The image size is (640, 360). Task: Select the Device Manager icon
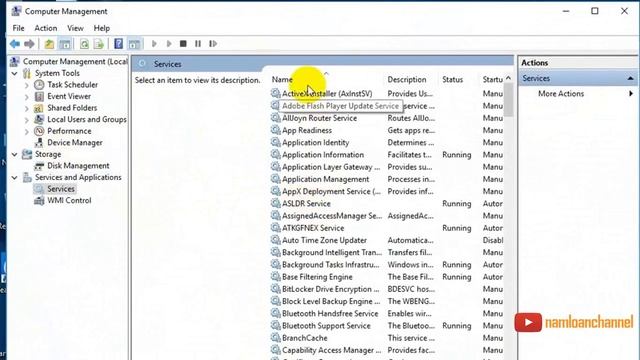click(x=39, y=143)
